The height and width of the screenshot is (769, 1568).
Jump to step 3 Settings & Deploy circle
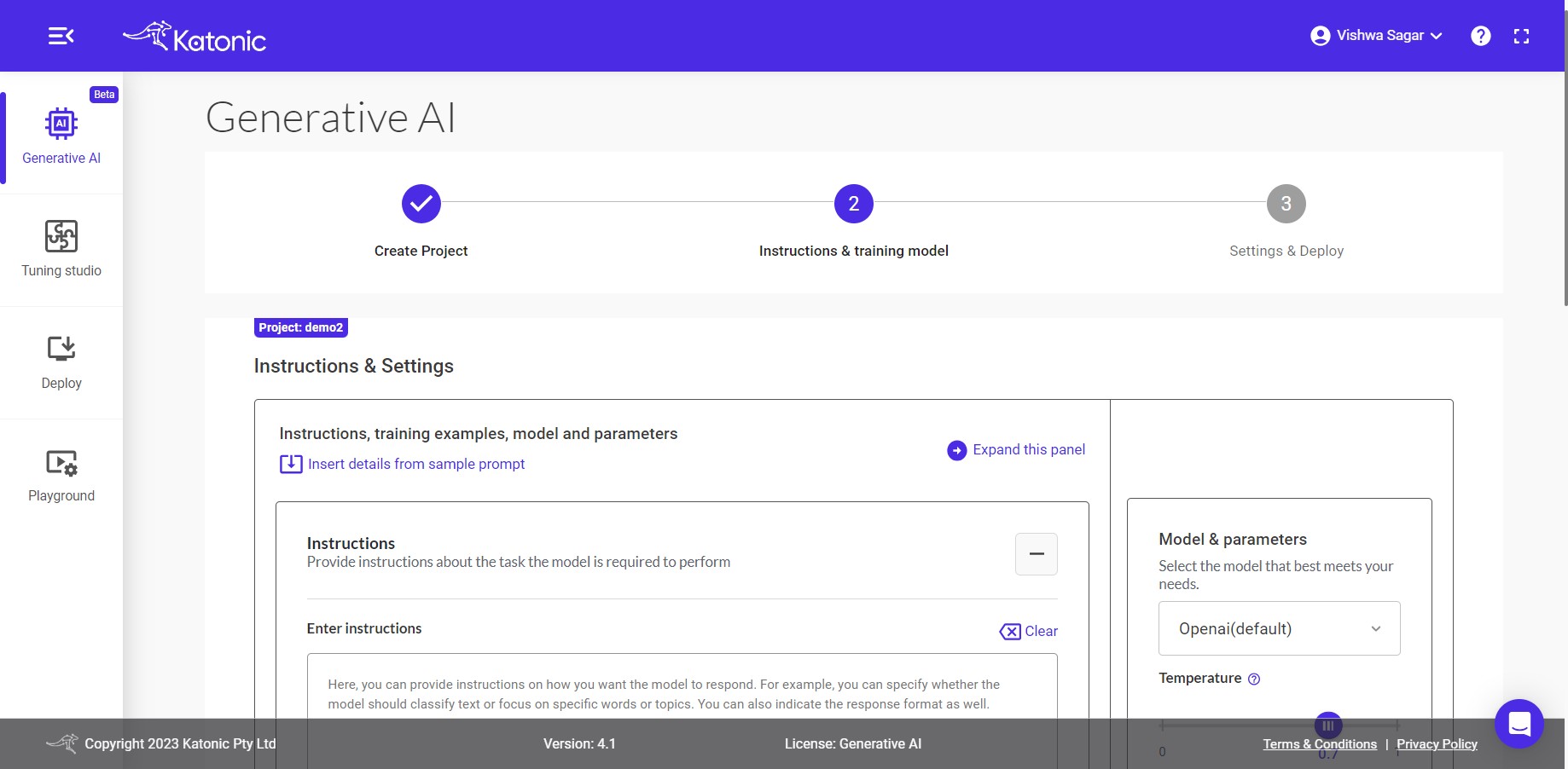(x=1286, y=204)
